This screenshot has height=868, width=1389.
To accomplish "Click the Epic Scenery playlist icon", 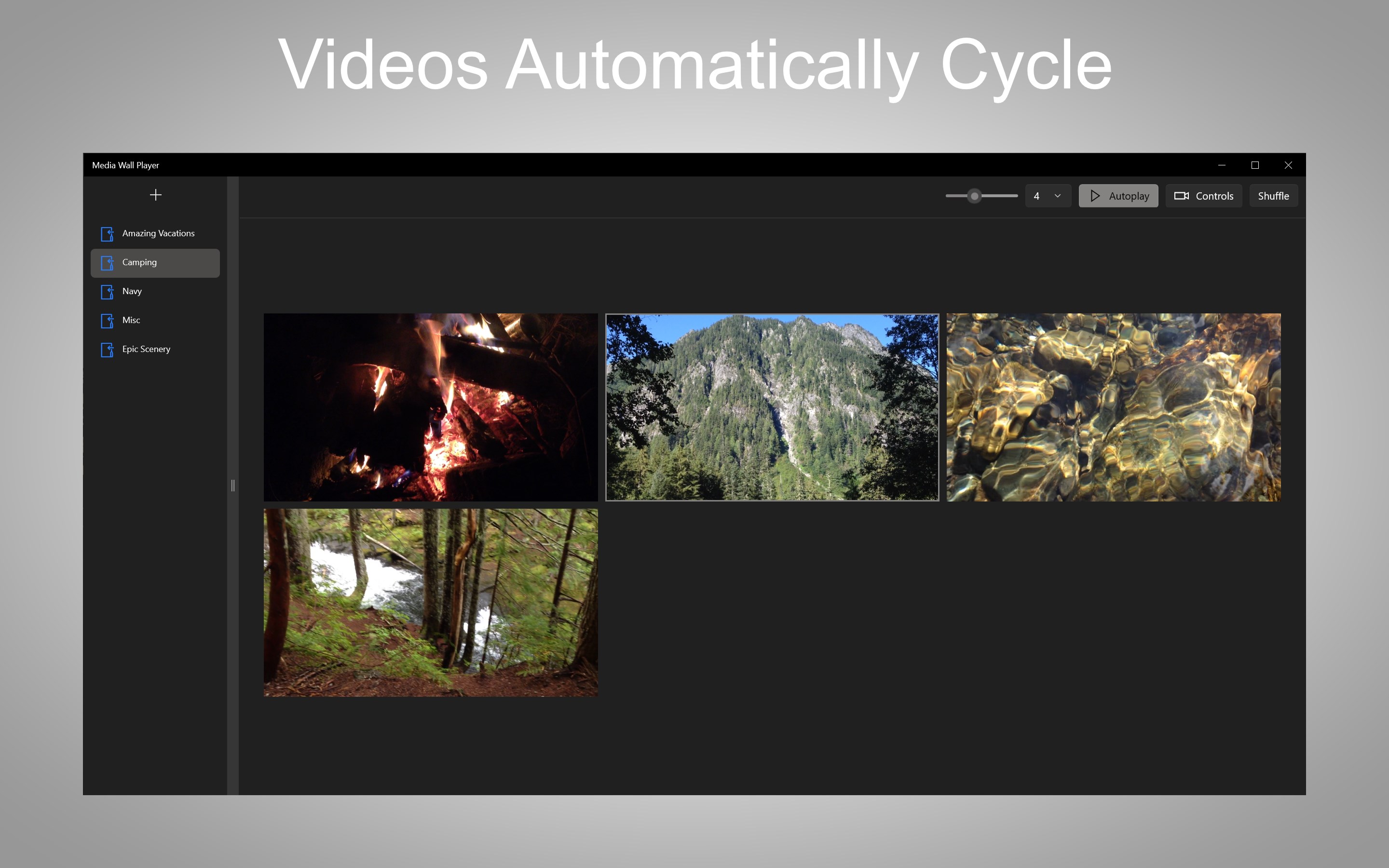I will pos(108,350).
